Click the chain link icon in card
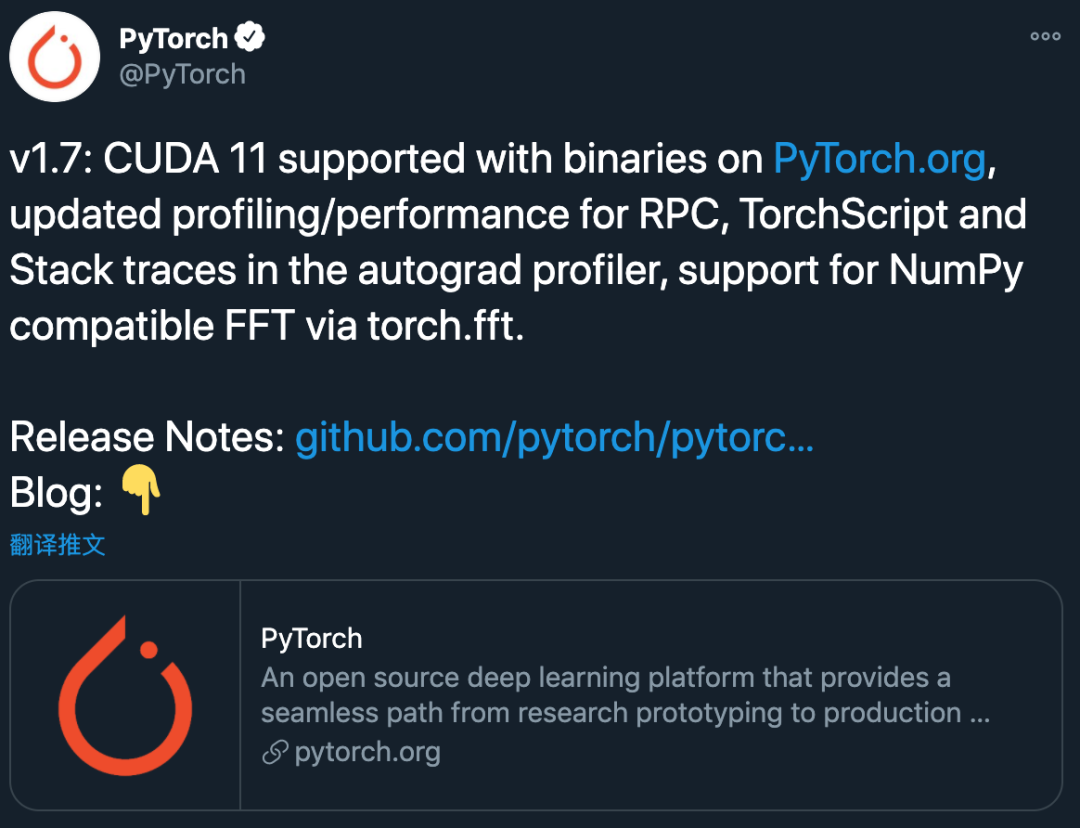Screen dimensions: 1080x828 point(275,752)
